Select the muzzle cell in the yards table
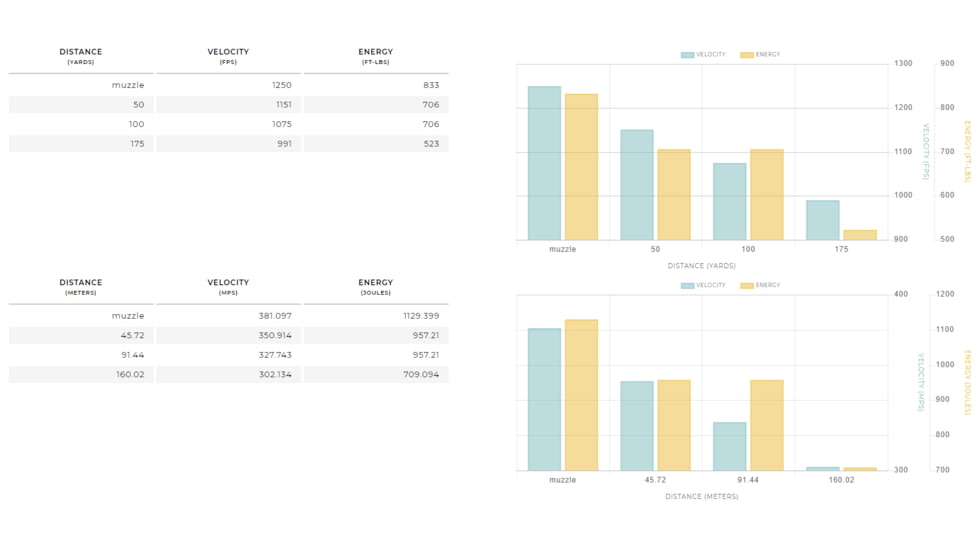 tap(81, 85)
